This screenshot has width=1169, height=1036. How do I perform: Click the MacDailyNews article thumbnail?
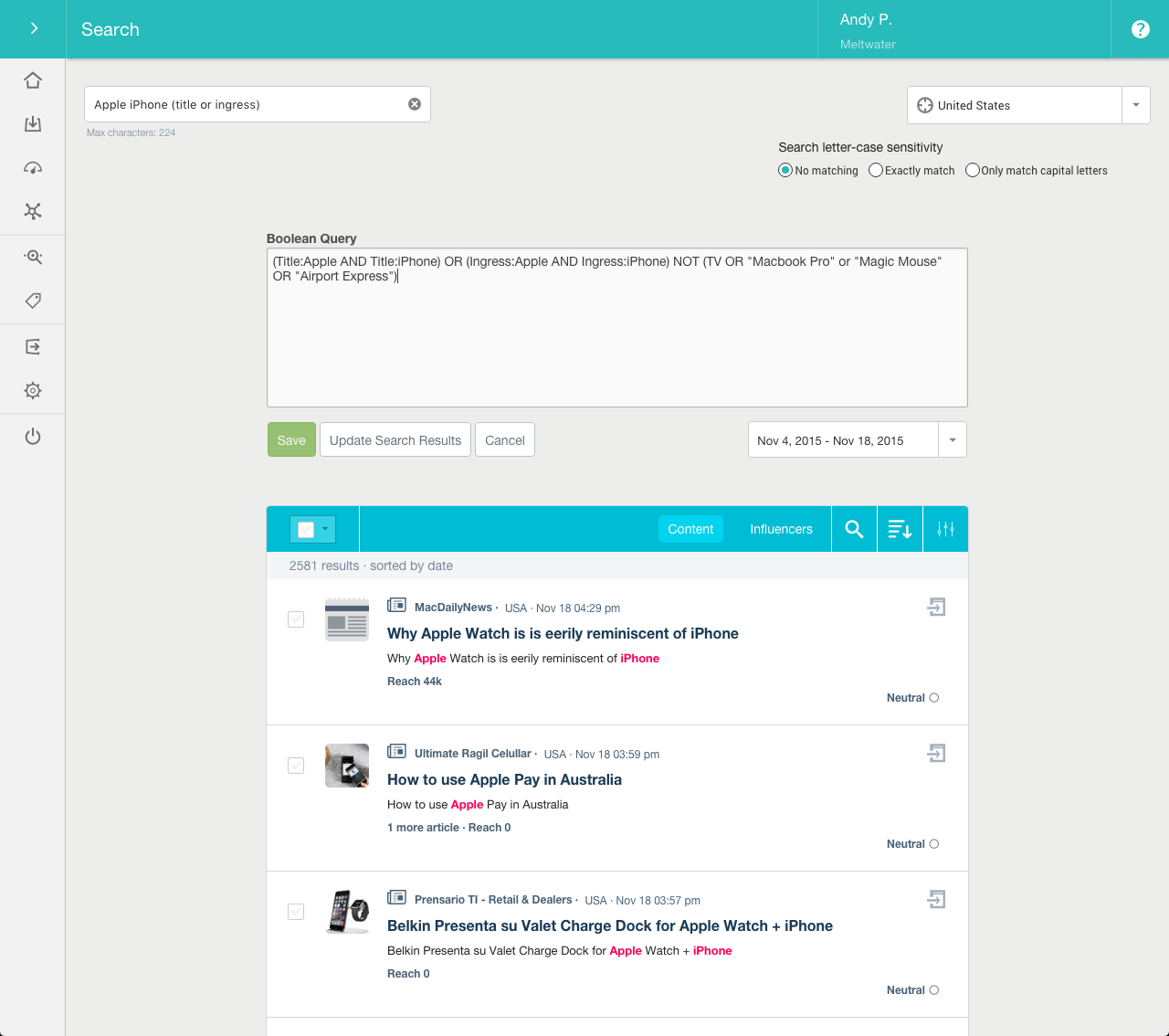tap(347, 619)
